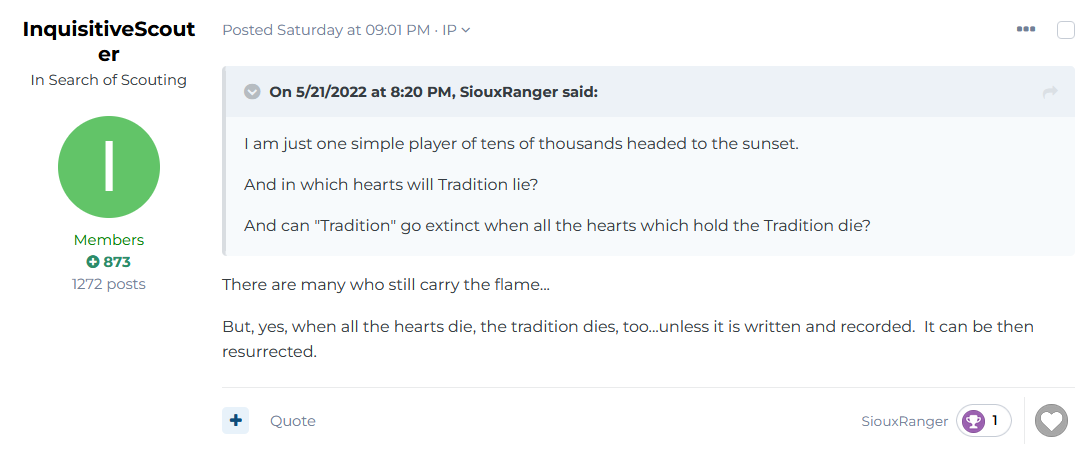1075x450 pixels.
Task: Click the Members group label
Action: coord(109,240)
